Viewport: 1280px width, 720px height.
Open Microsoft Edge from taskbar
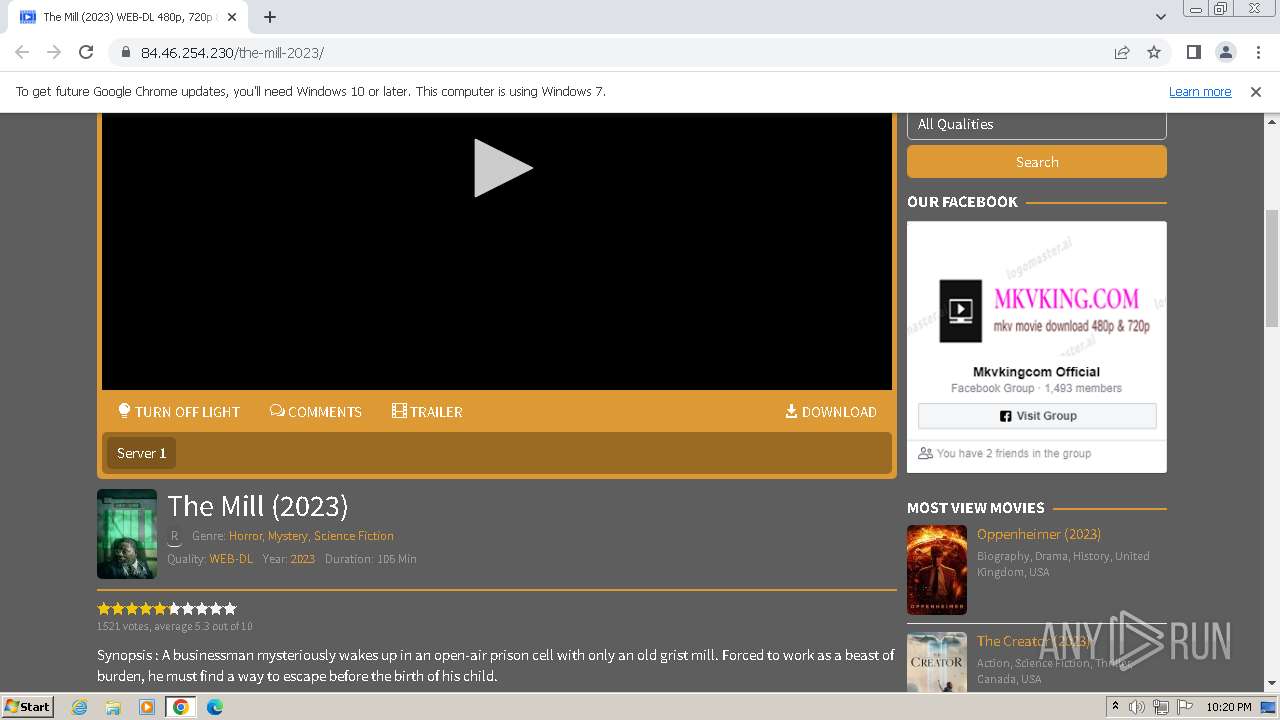coord(215,707)
